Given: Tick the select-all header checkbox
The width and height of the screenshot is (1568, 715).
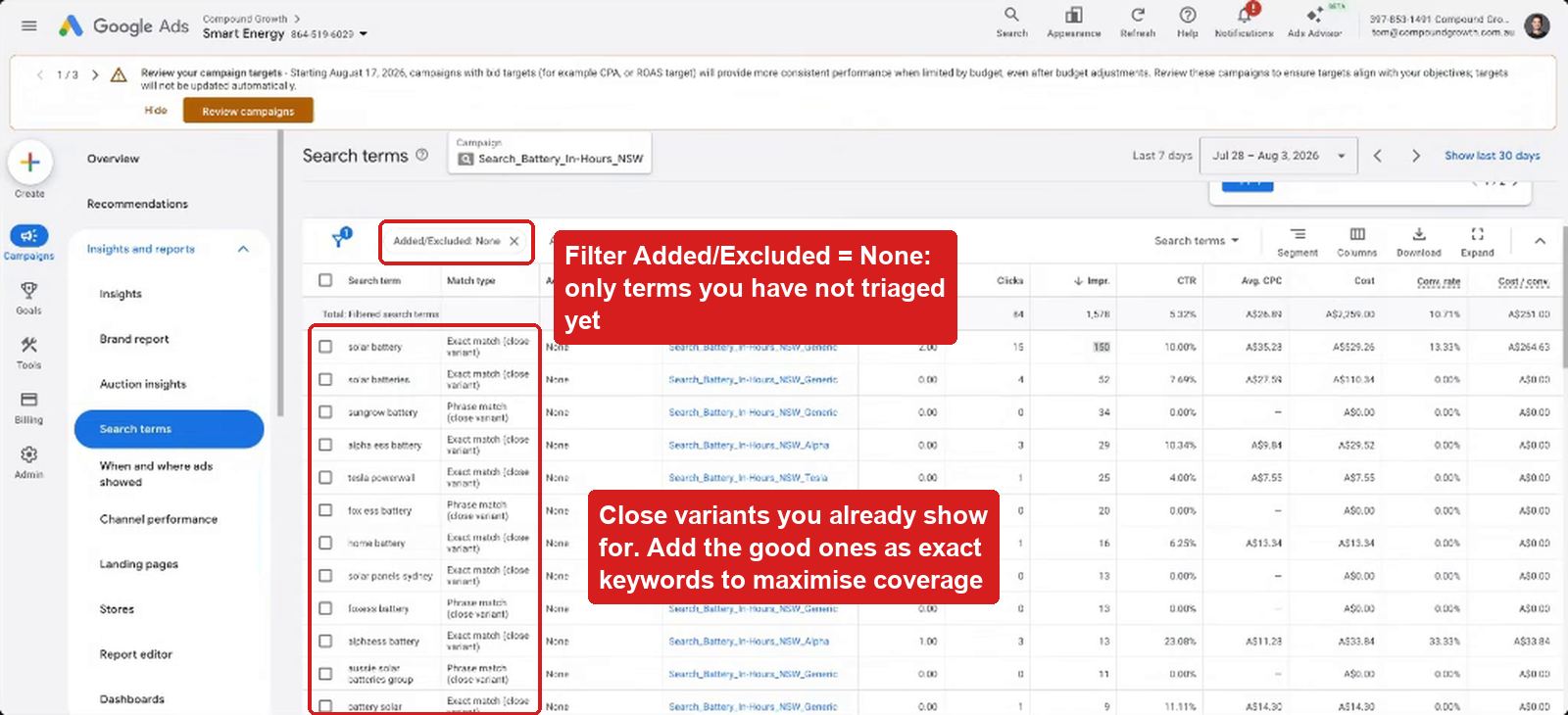Looking at the screenshot, I should pyautogui.click(x=325, y=280).
